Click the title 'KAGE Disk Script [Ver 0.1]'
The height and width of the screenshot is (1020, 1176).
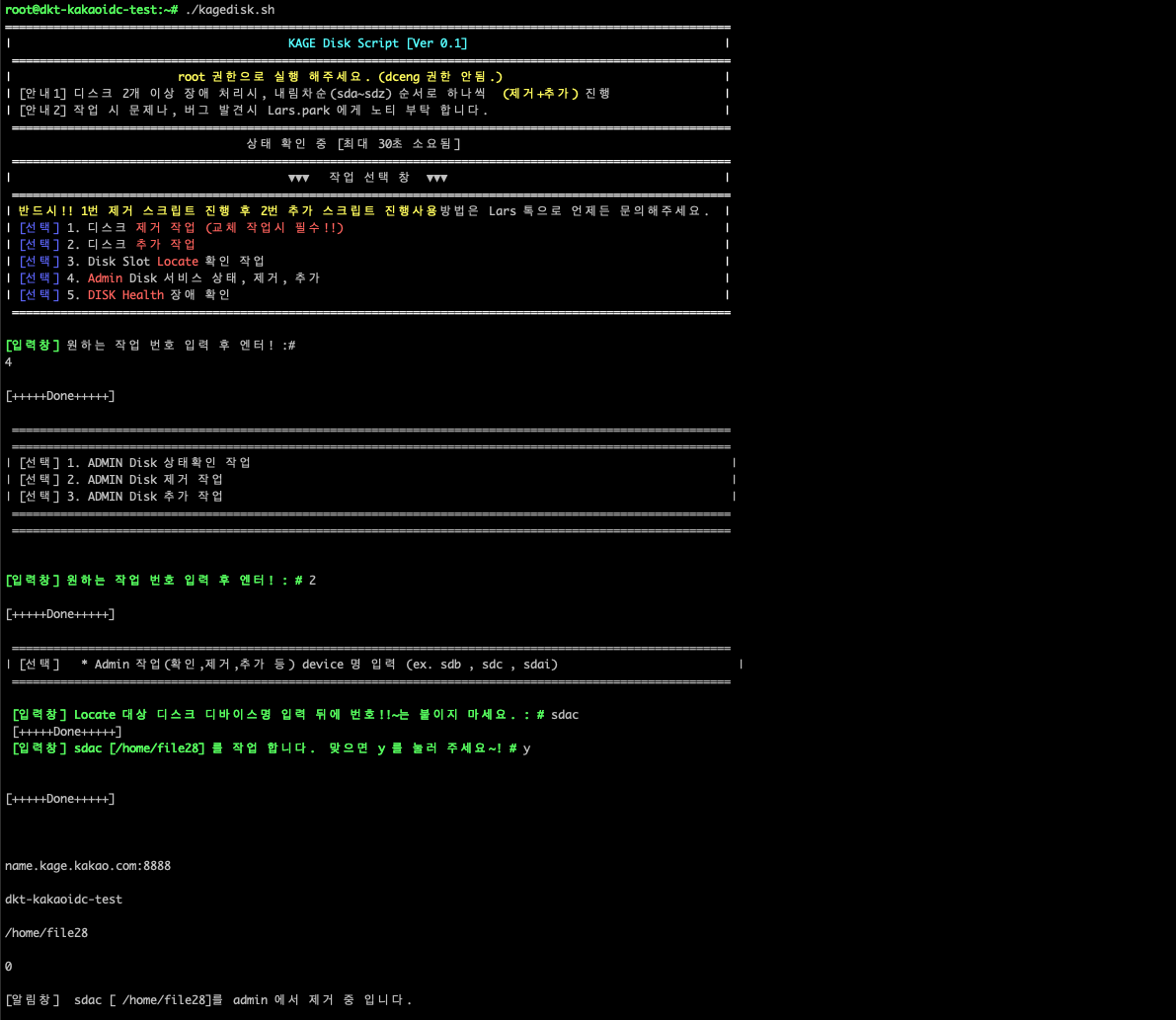pyautogui.click(x=377, y=43)
